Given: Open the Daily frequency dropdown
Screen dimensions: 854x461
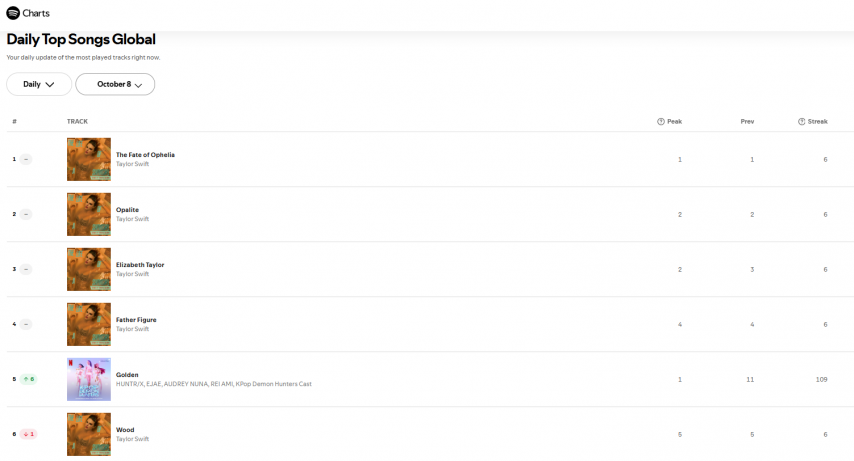Looking at the screenshot, I should coord(39,84).
